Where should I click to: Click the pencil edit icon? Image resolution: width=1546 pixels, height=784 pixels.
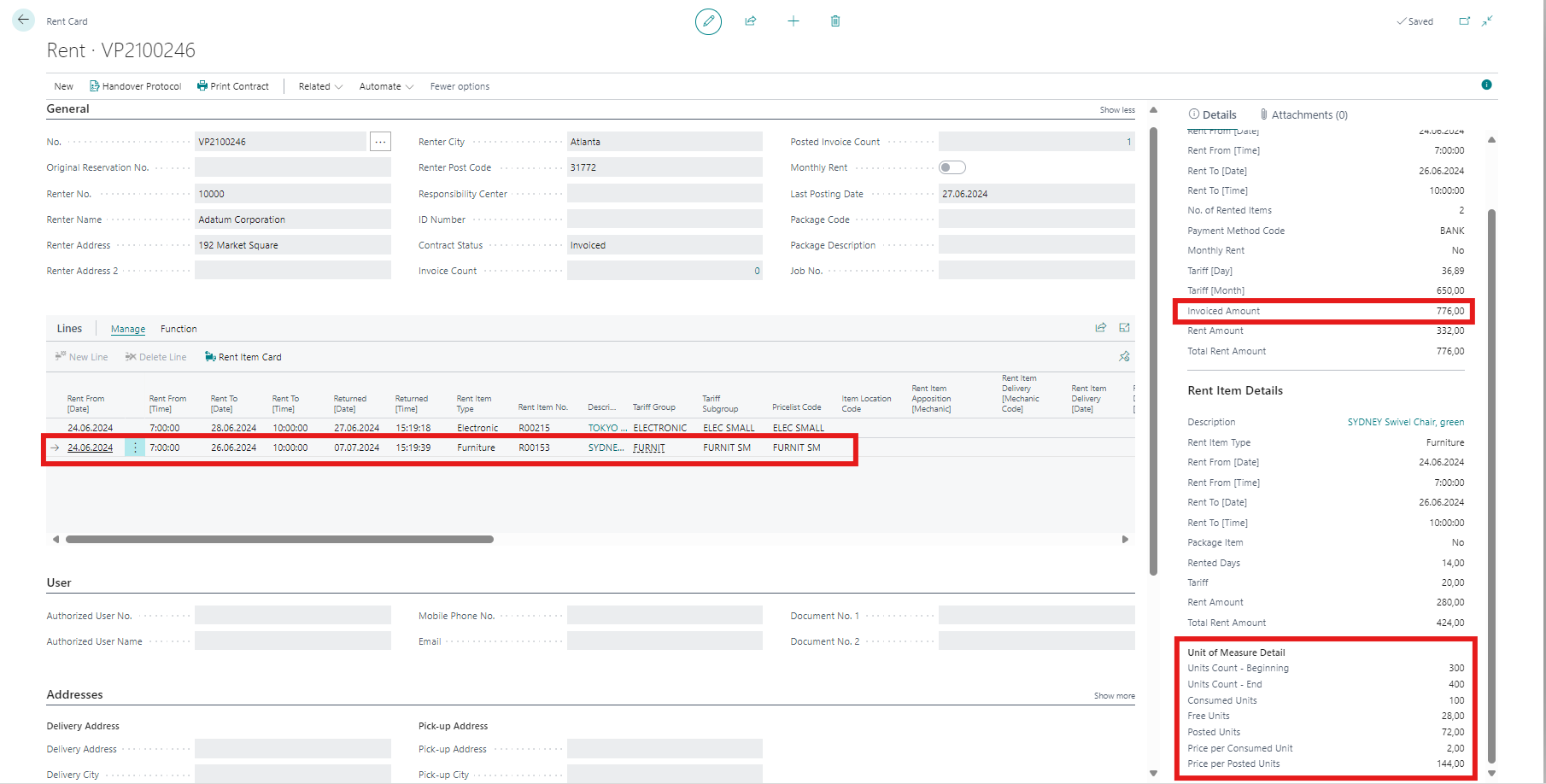pos(708,21)
